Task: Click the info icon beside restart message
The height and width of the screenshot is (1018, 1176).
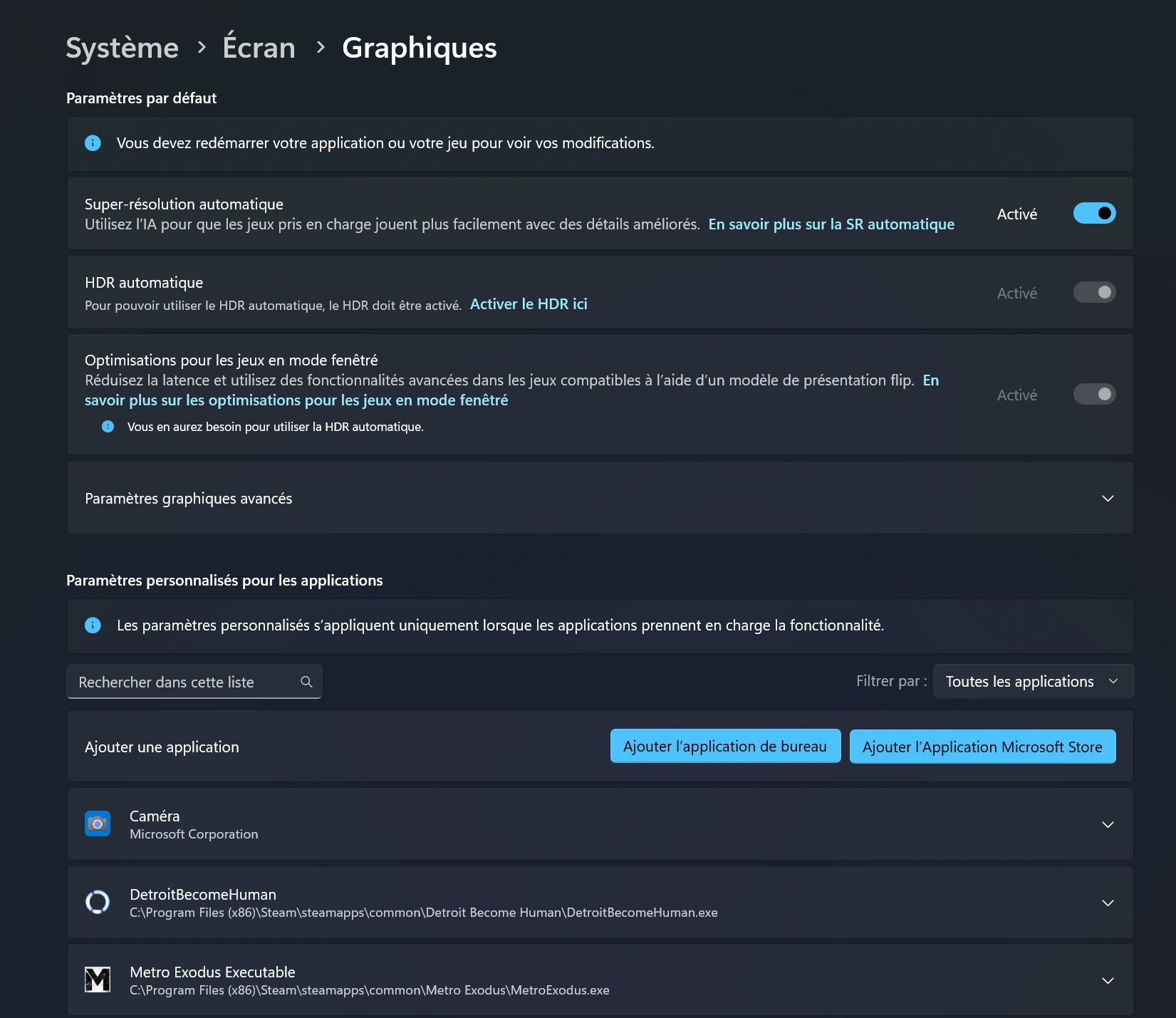Action: tap(93, 143)
